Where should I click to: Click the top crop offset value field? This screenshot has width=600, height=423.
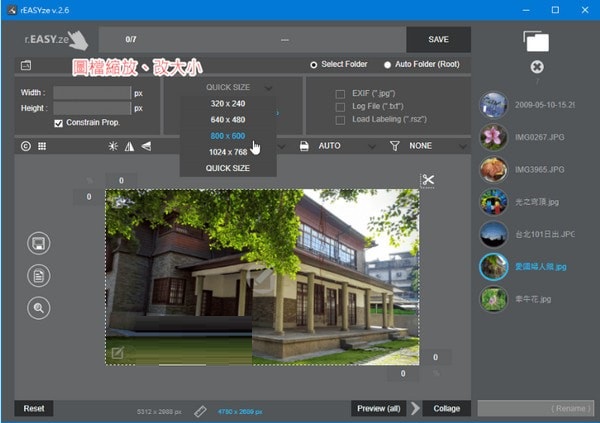(x=121, y=180)
